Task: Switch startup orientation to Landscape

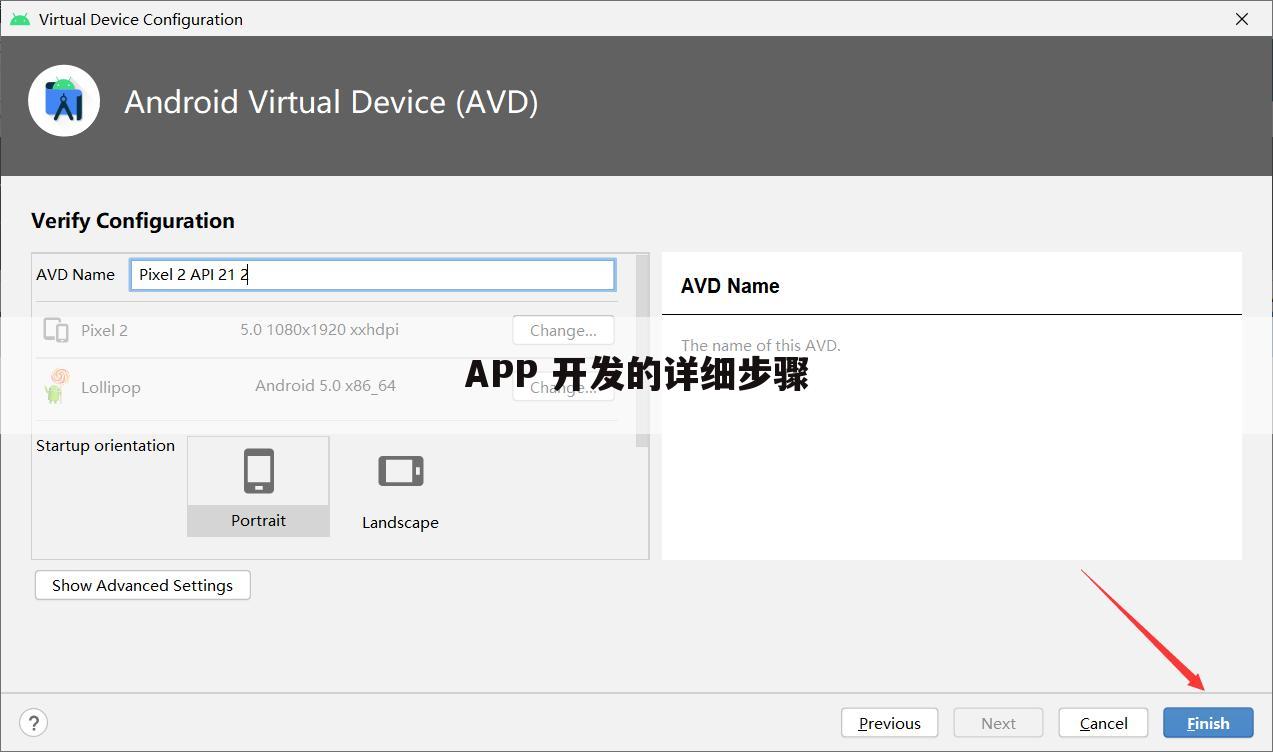Action: tap(400, 486)
